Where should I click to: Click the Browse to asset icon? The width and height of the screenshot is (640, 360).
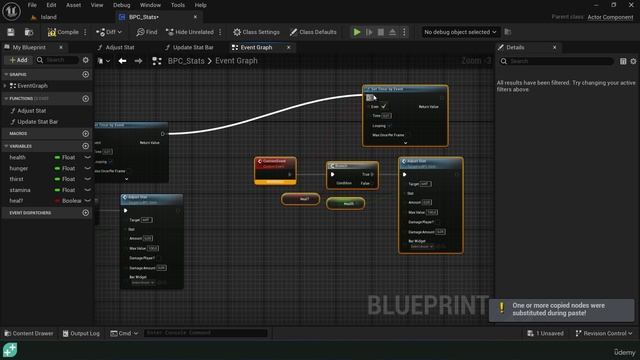pos(29,32)
